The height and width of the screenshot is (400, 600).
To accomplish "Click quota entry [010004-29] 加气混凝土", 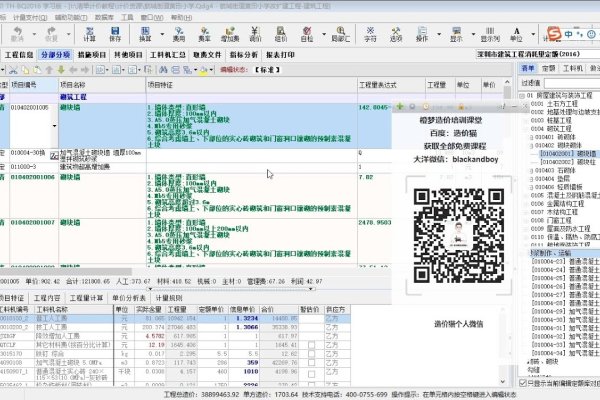I will (x=566, y=311).
